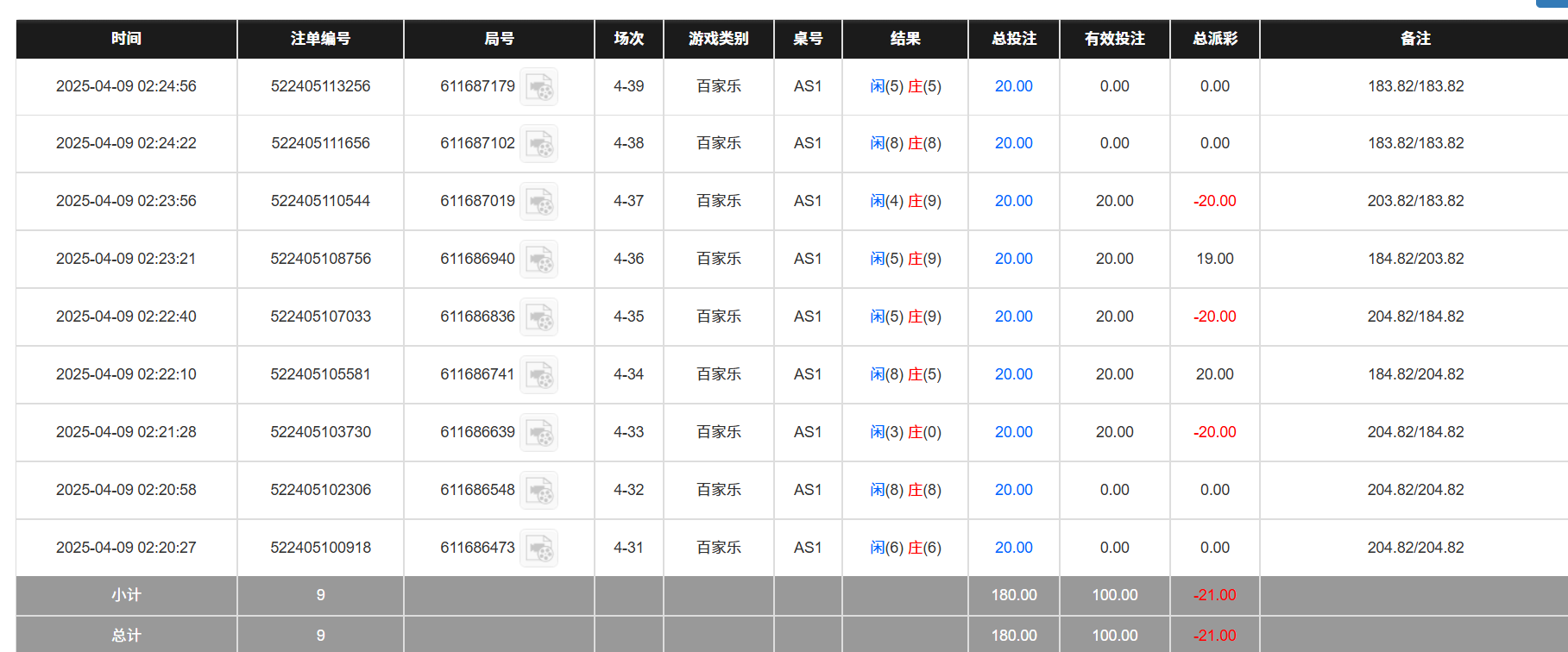This screenshot has height=652, width=1568.
Task: Click replay icon beside round 611686940
Action: 538,260
